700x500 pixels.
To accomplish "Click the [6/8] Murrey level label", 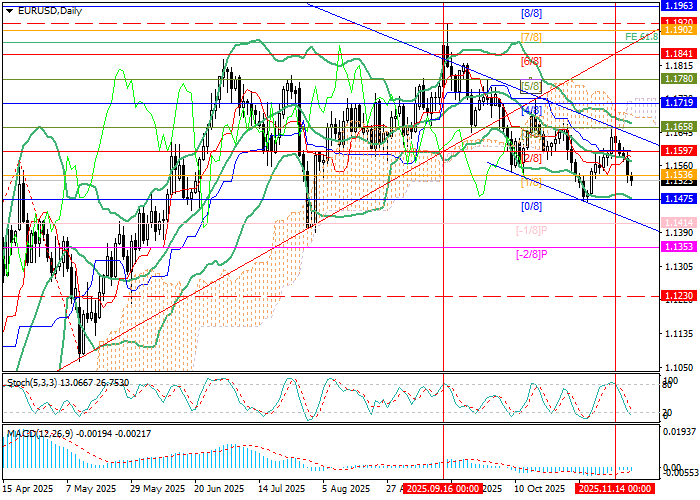I will click(531, 61).
